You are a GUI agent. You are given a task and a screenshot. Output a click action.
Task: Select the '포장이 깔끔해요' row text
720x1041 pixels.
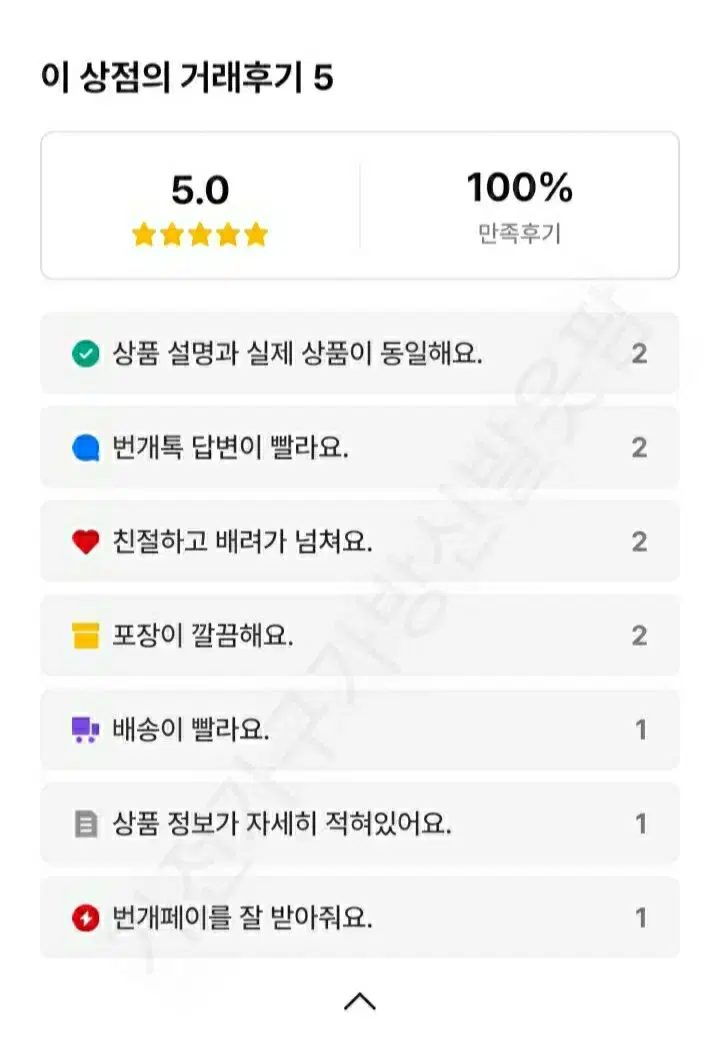pos(203,635)
